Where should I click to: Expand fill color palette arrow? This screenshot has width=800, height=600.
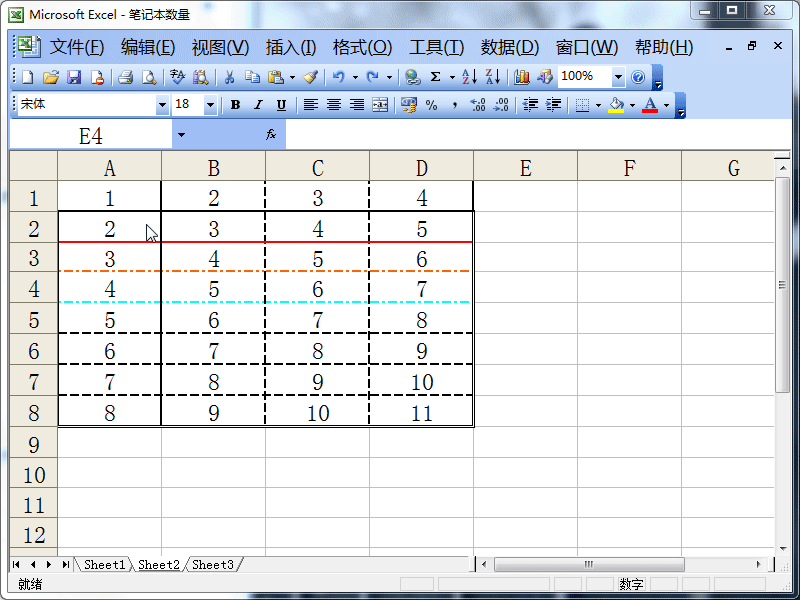pos(633,106)
